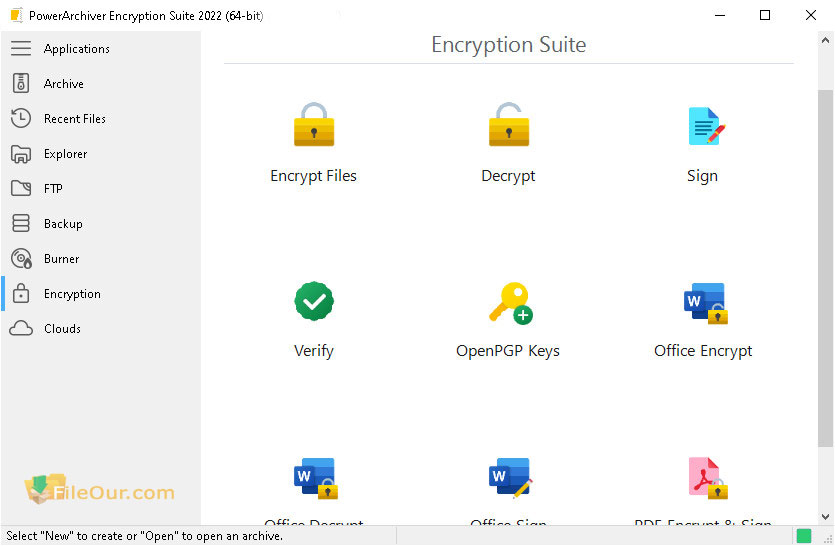This screenshot has width=835, height=546.
Task: Launch the Office Sign tool
Action: [508, 480]
